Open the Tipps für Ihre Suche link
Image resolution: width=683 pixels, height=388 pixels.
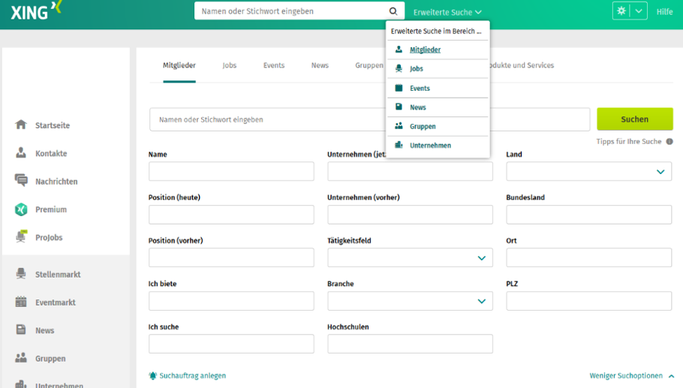[x=629, y=142]
